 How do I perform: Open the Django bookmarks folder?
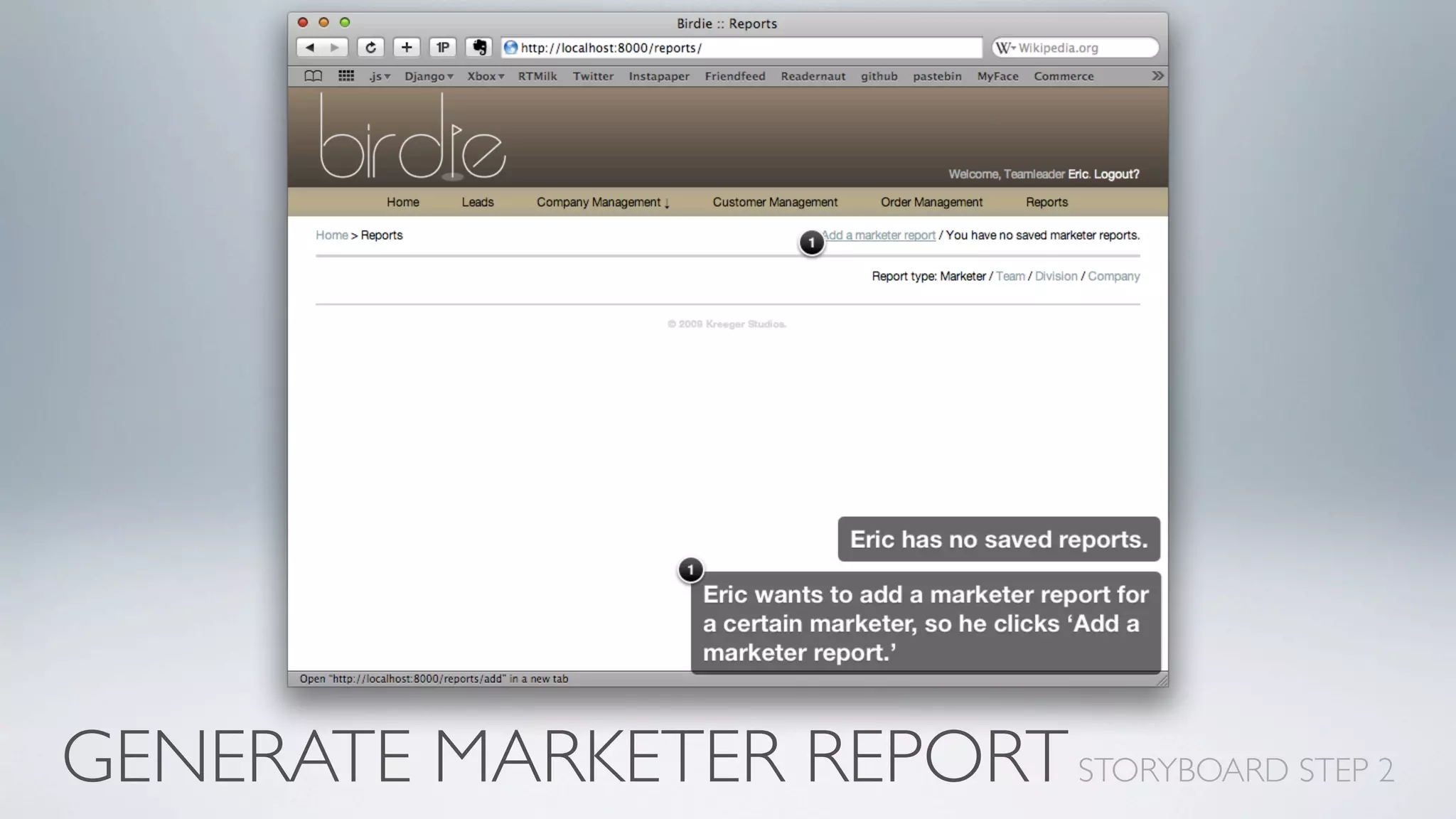pyautogui.click(x=429, y=76)
